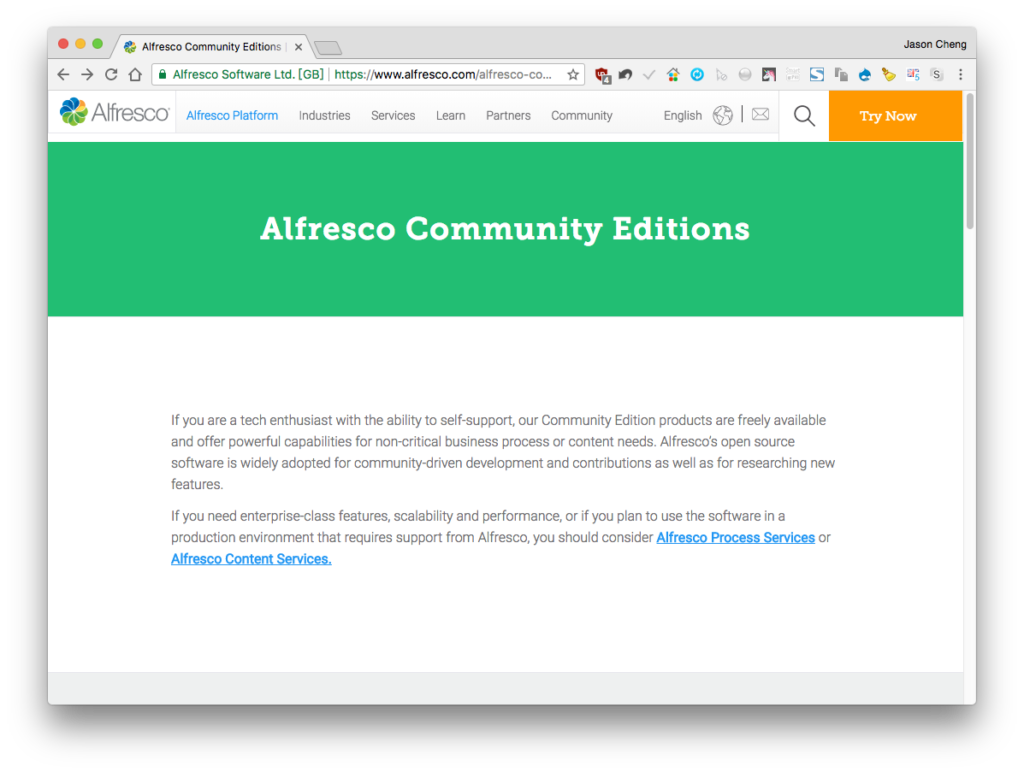Bookmark this page with the star icon

(x=573, y=74)
